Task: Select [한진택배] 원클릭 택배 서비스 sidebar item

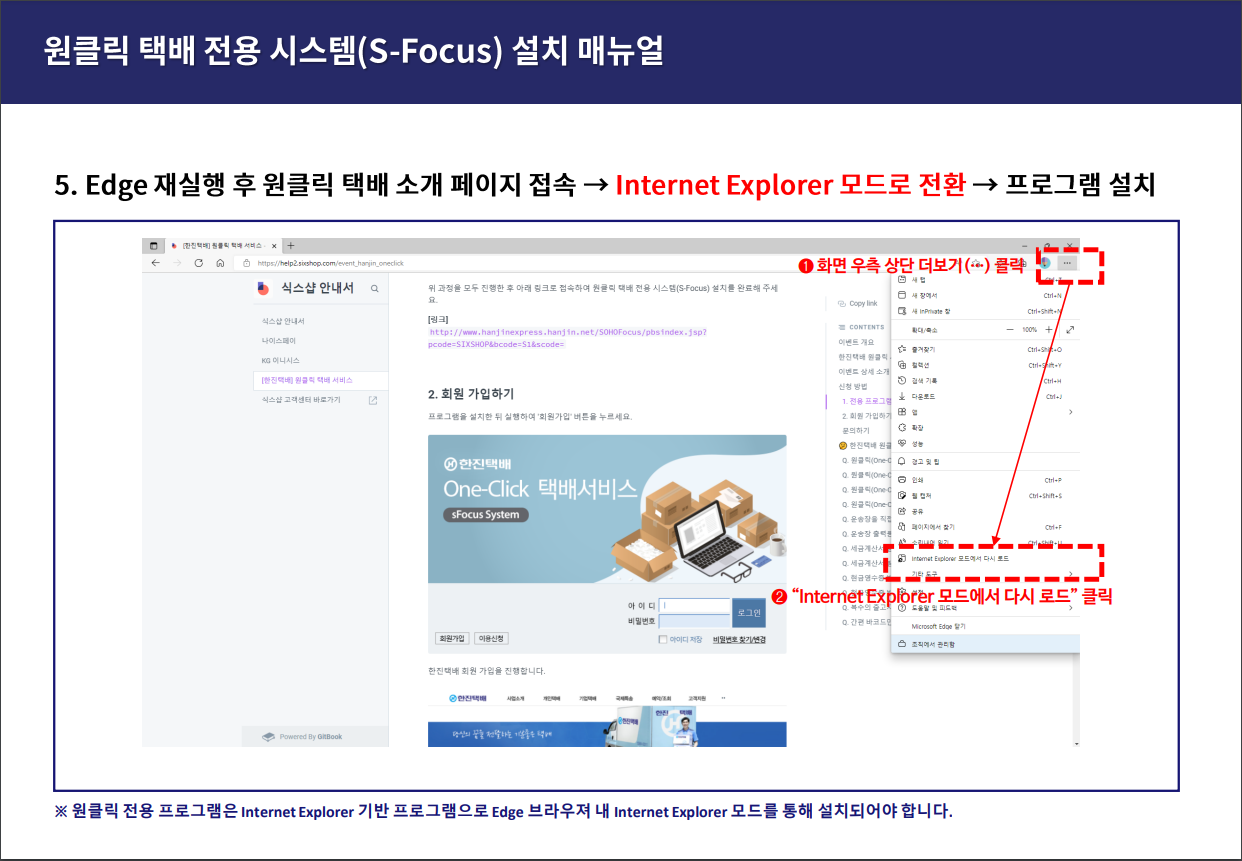Action: pyautogui.click(x=320, y=380)
